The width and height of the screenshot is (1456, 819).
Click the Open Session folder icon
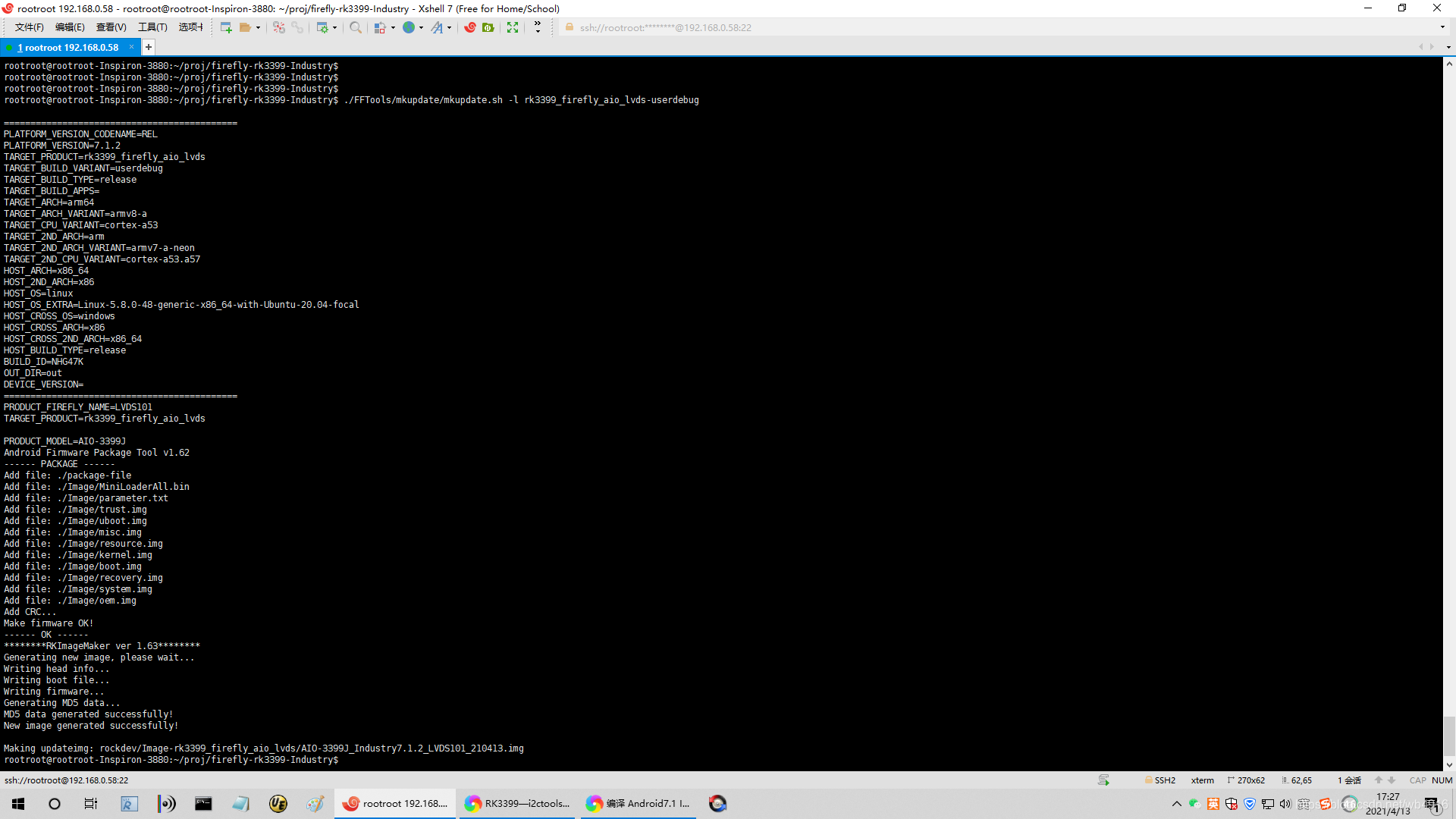tap(245, 27)
